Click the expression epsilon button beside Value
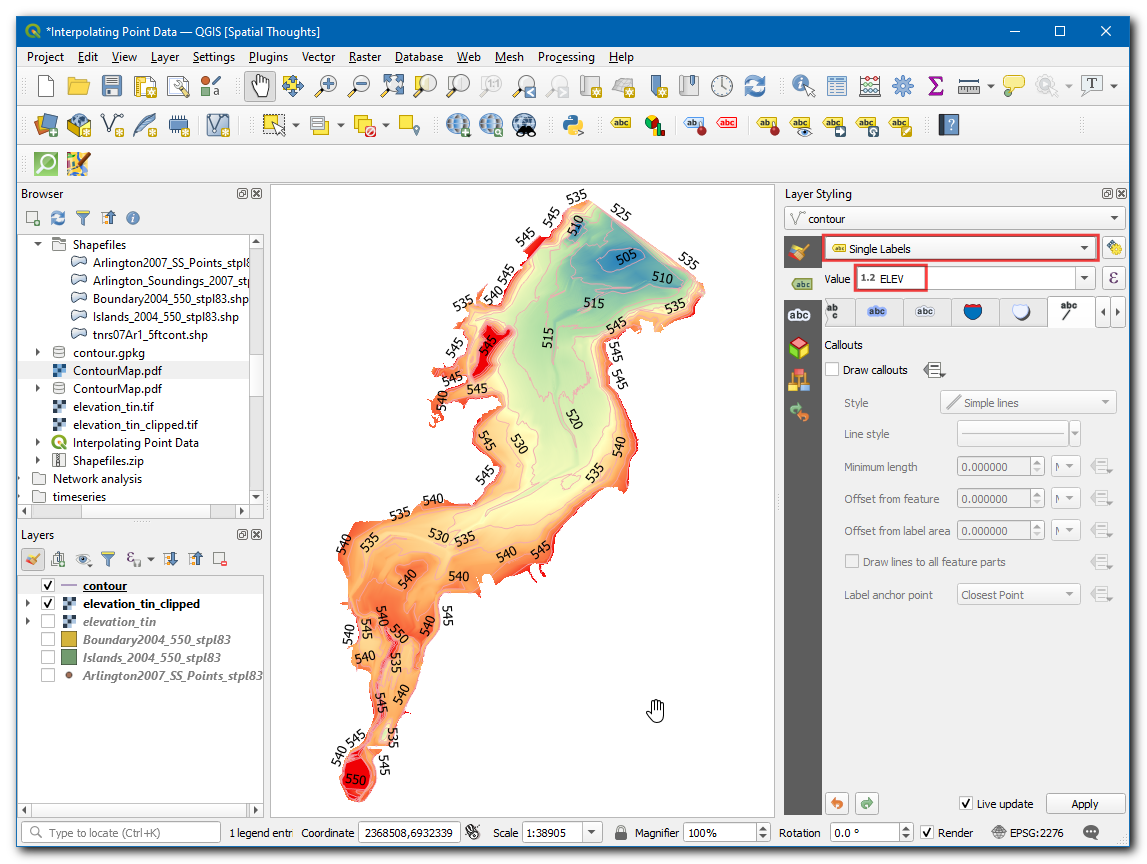 click(x=1114, y=278)
